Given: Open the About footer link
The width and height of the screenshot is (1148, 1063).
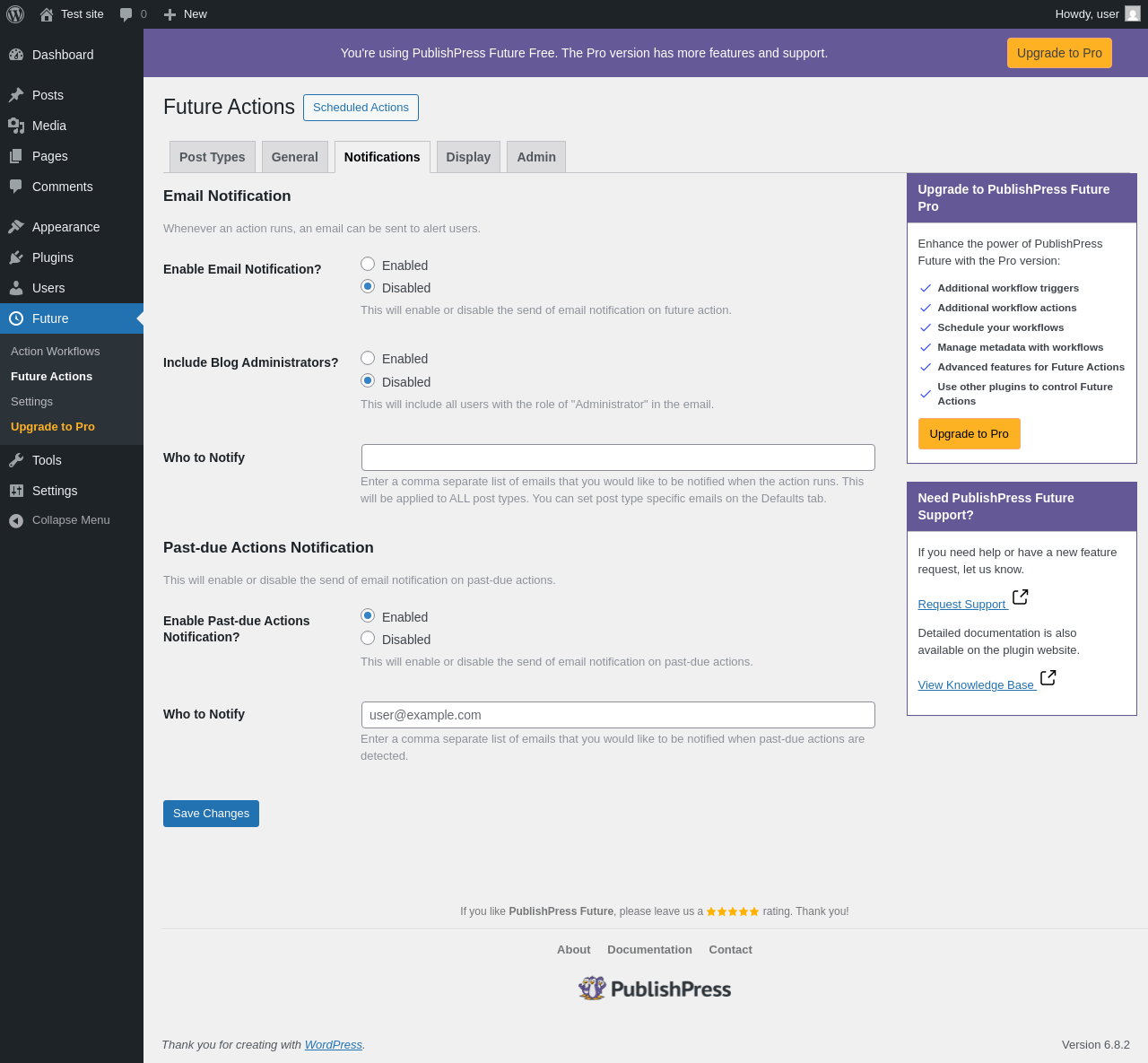Looking at the screenshot, I should 574,950.
